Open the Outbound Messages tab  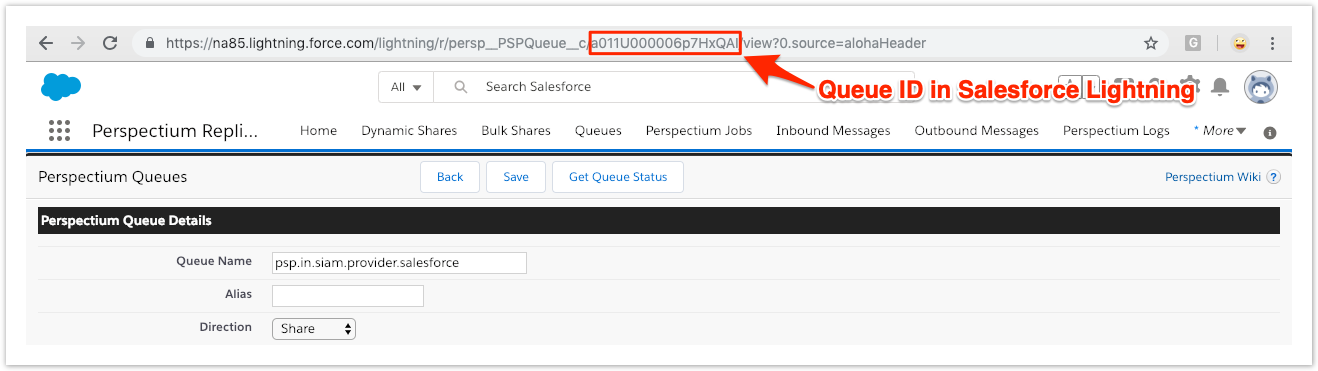(977, 131)
